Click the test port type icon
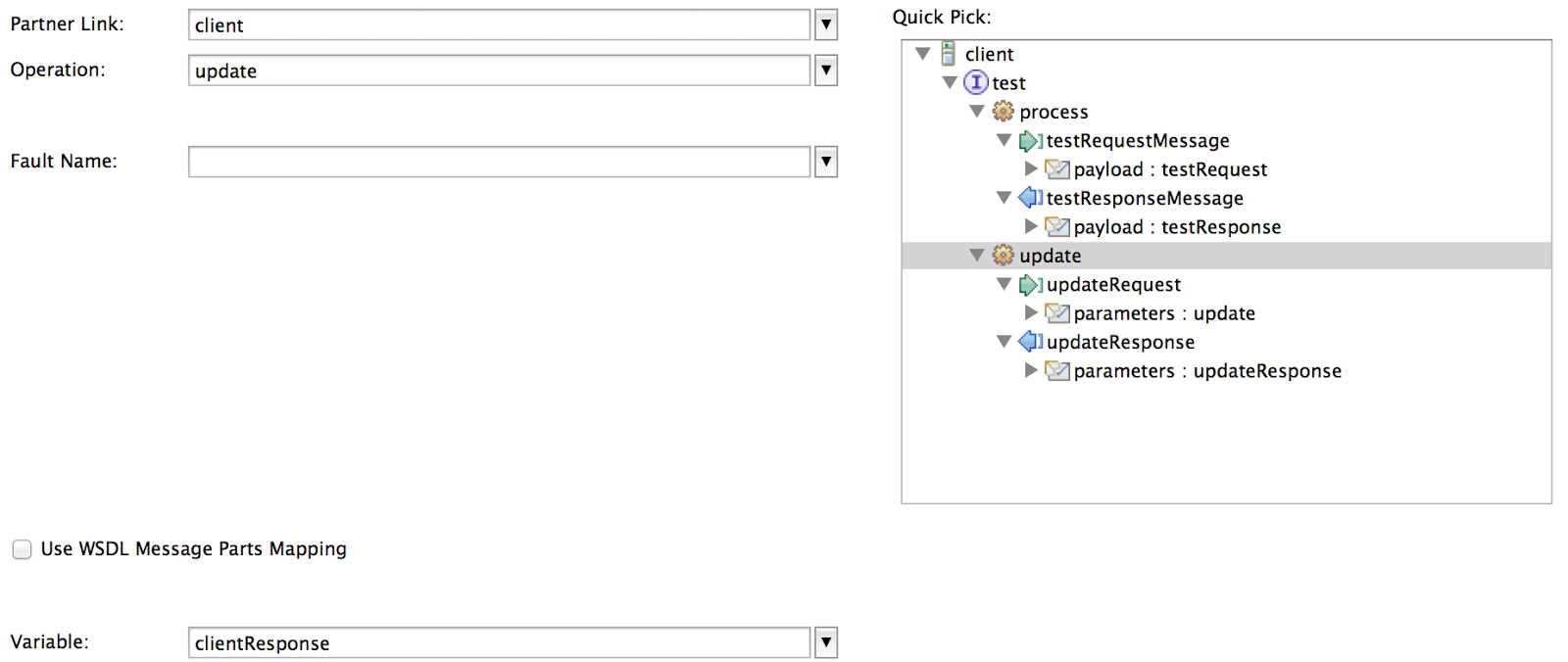Viewport: 1568px width, 662px height. click(x=976, y=82)
